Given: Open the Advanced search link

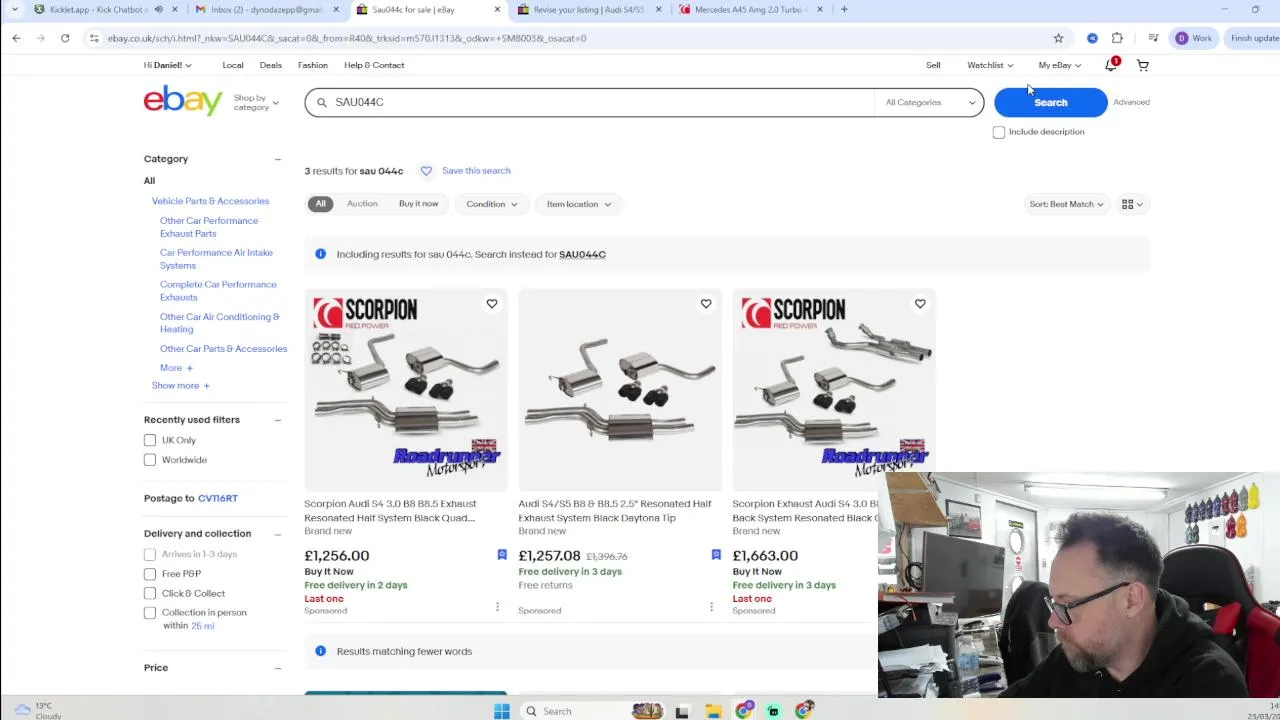Looking at the screenshot, I should (1131, 102).
